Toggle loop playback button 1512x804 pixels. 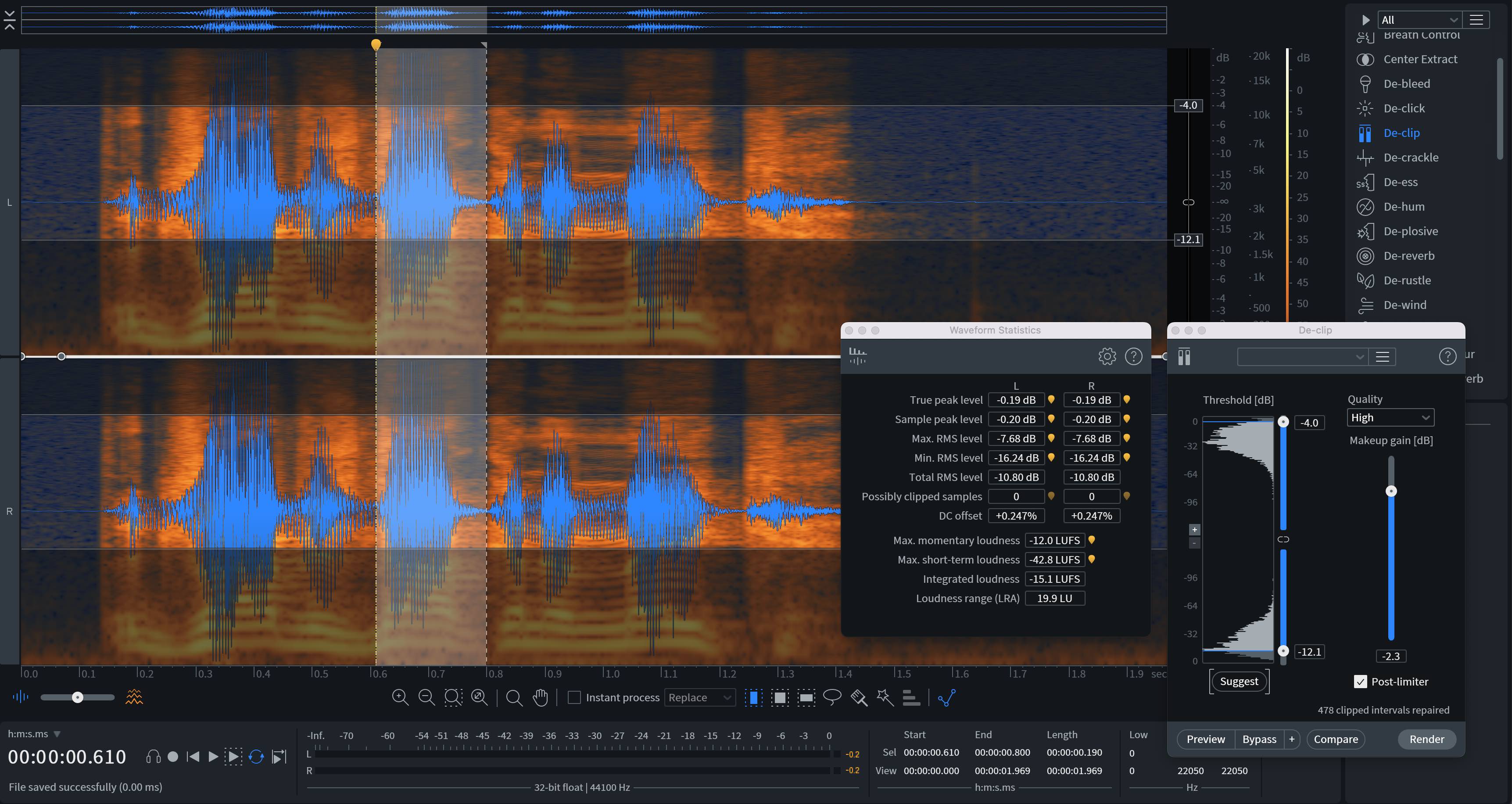click(x=256, y=757)
